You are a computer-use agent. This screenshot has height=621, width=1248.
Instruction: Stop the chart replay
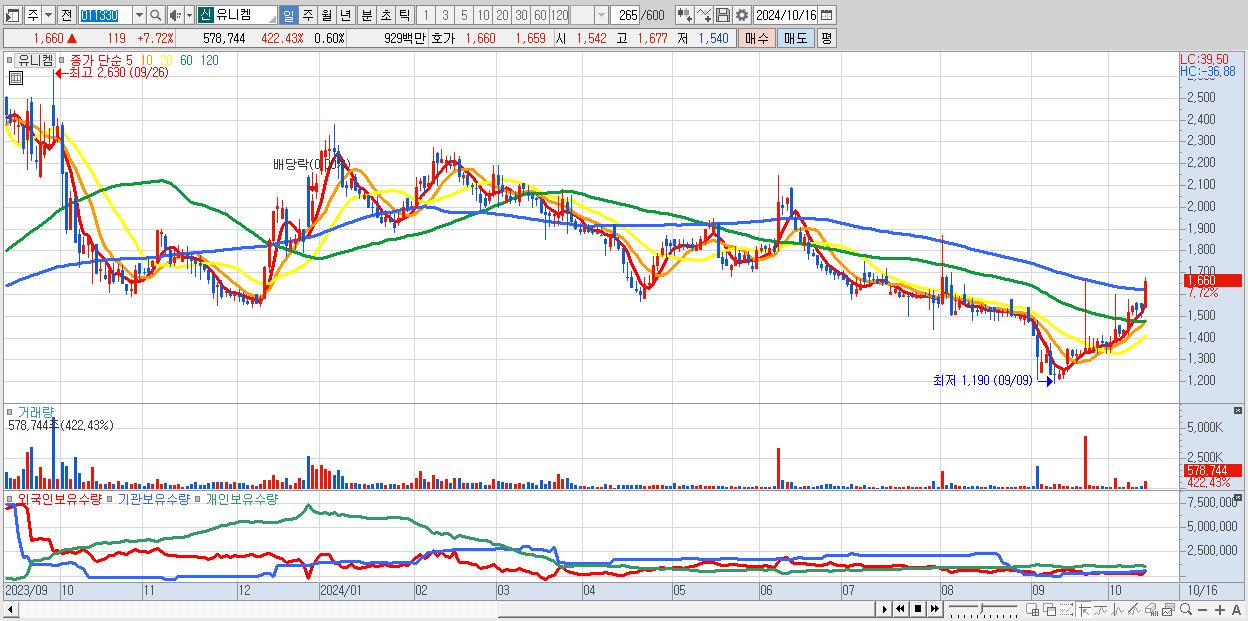click(918, 609)
